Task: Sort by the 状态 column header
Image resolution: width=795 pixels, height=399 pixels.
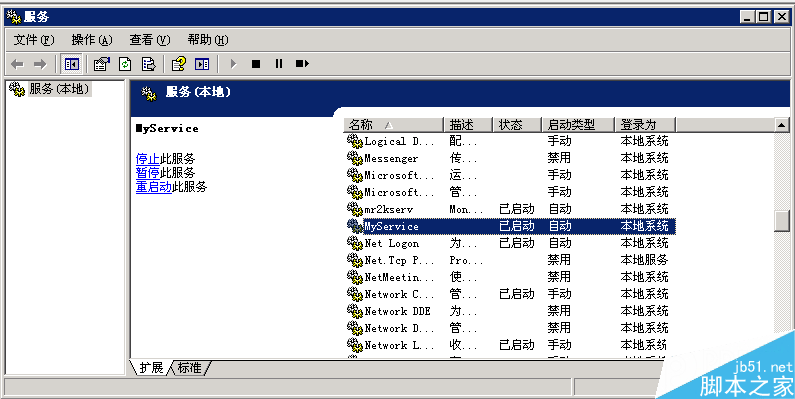Action: [x=518, y=125]
